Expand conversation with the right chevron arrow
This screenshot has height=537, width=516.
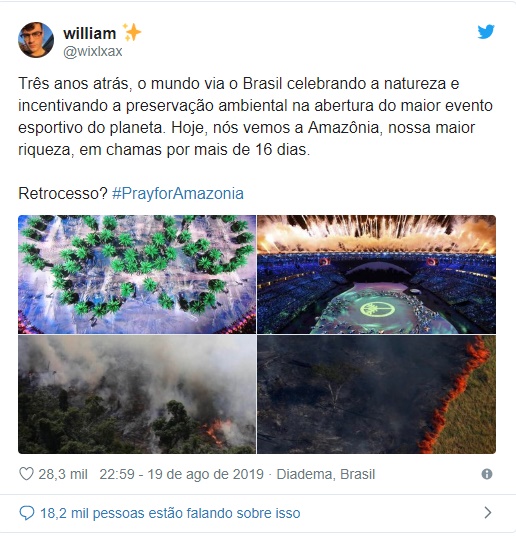(488, 513)
